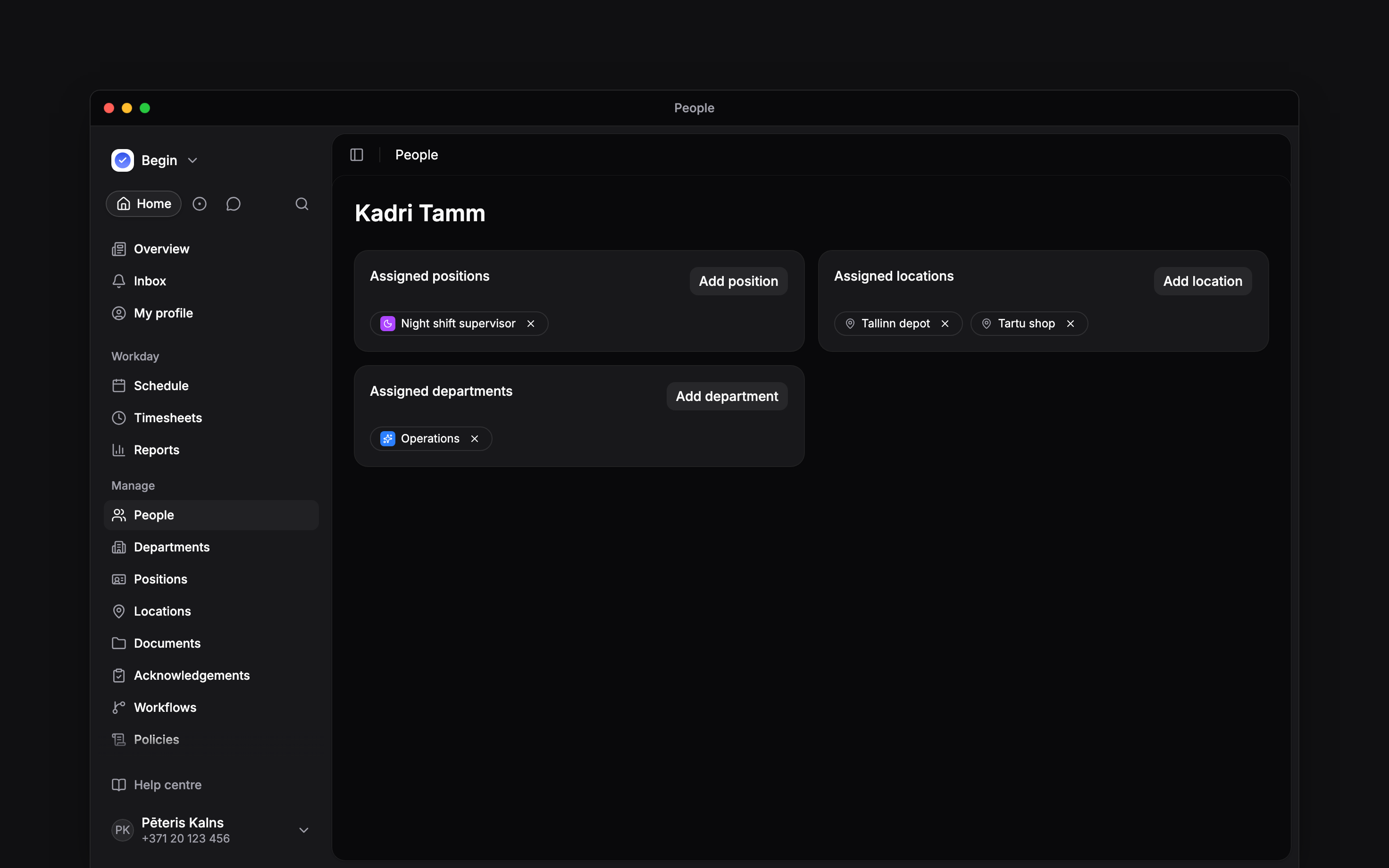Open Policies page
The image size is (1389, 868).
pos(211,740)
